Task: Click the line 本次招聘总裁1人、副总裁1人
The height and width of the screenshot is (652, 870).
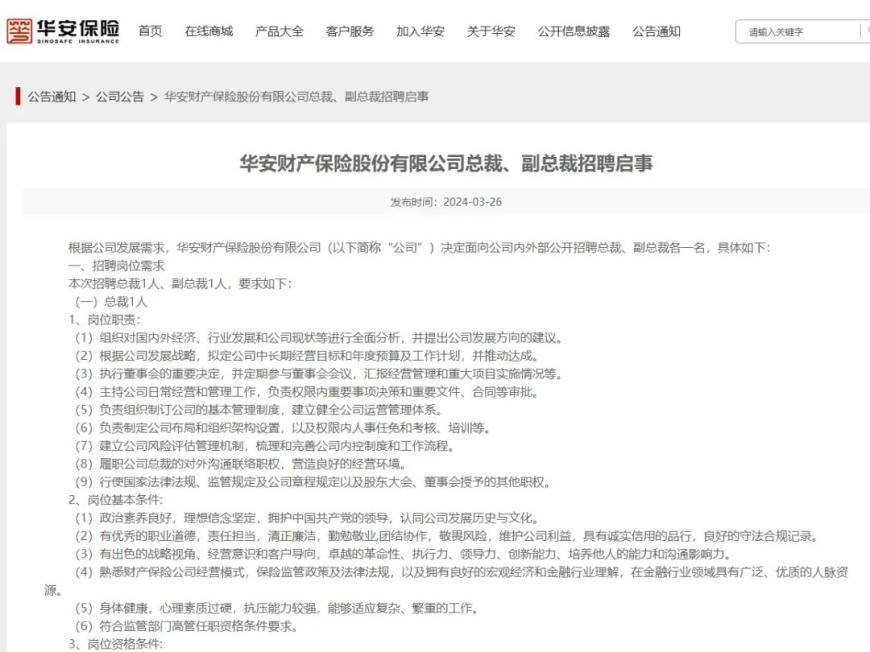Action: (x=180, y=284)
